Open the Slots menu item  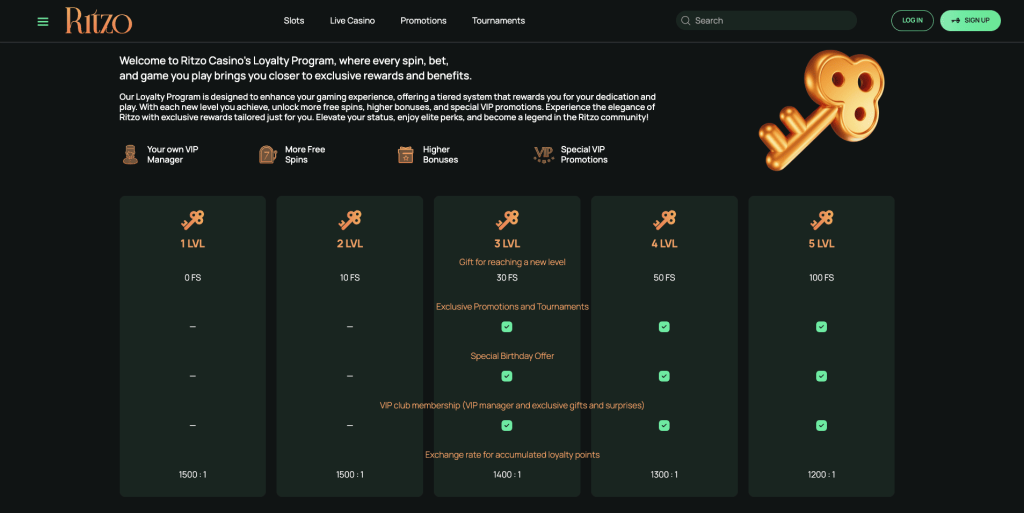[x=294, y=21]
